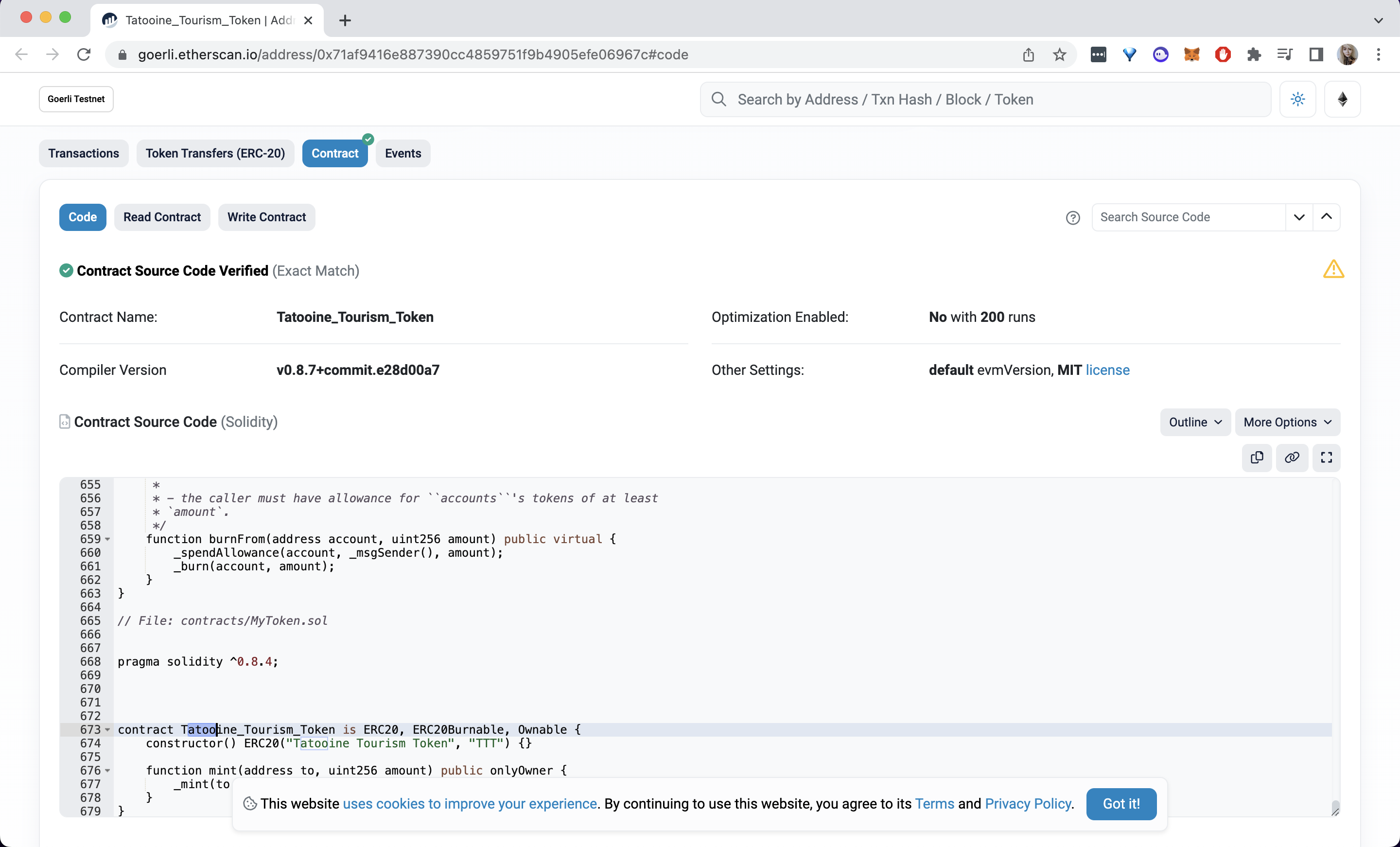The height and width of the screenshot is (847, 1400).
Task: Open the MetaMask fox extension
Action: pos(1191,54)
